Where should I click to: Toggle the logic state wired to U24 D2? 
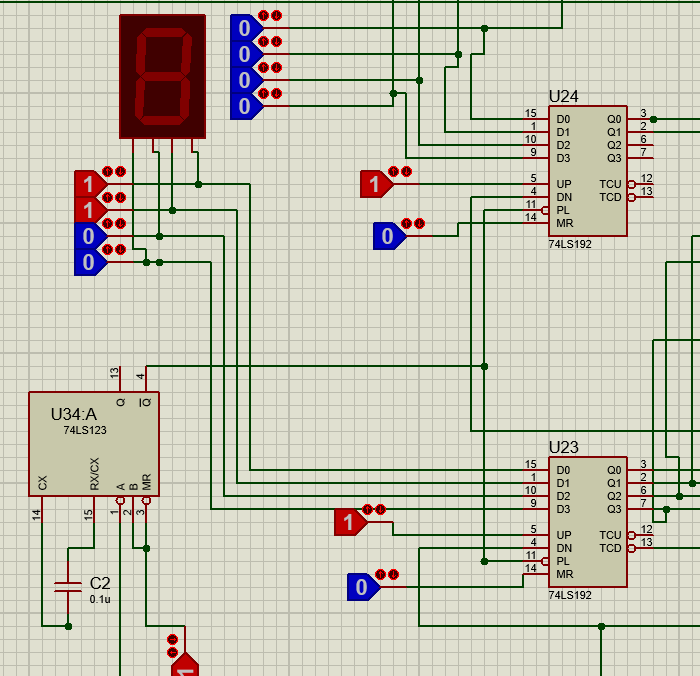(246, 80)
